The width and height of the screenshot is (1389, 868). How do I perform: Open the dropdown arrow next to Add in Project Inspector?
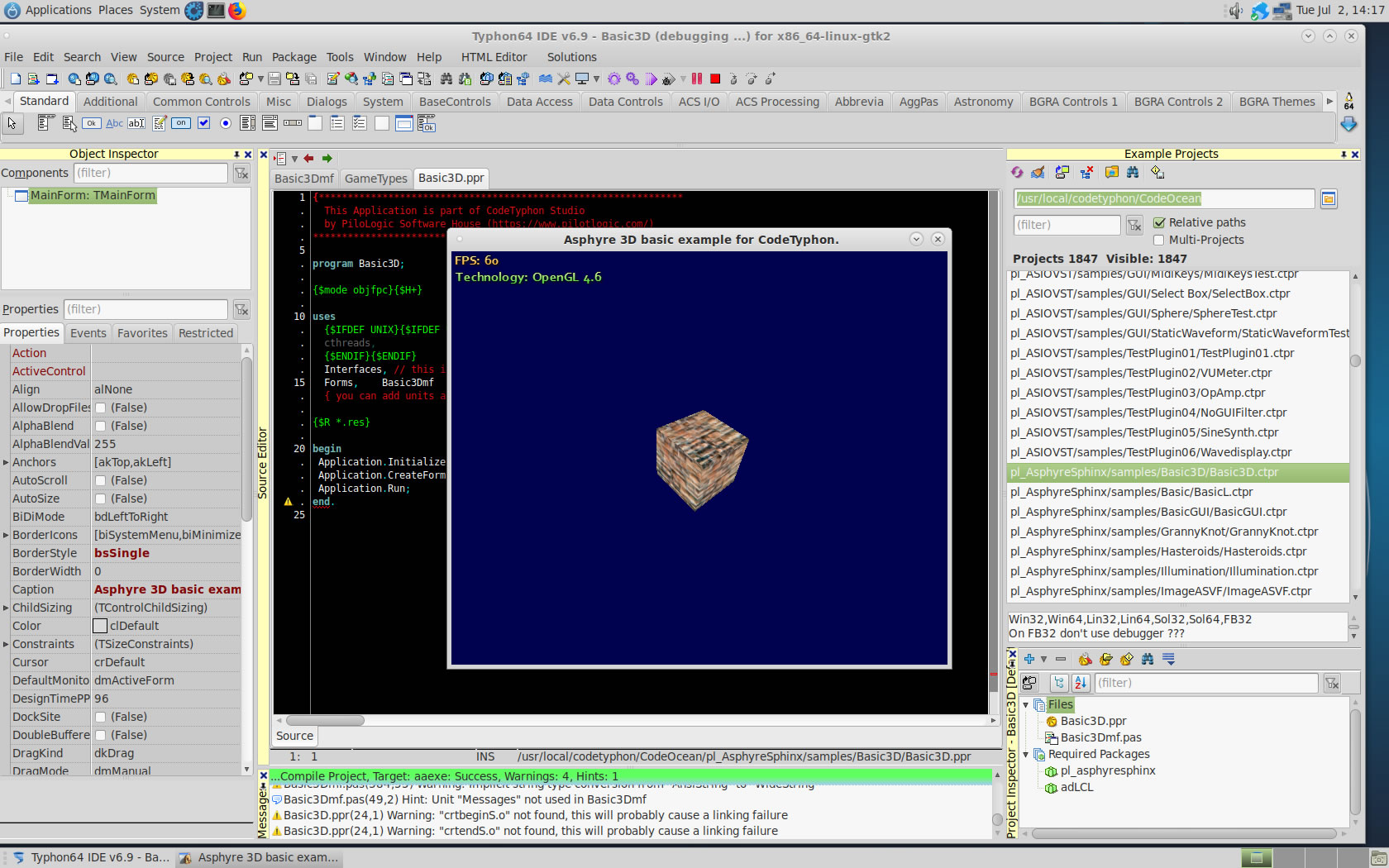click(1043, 659)
